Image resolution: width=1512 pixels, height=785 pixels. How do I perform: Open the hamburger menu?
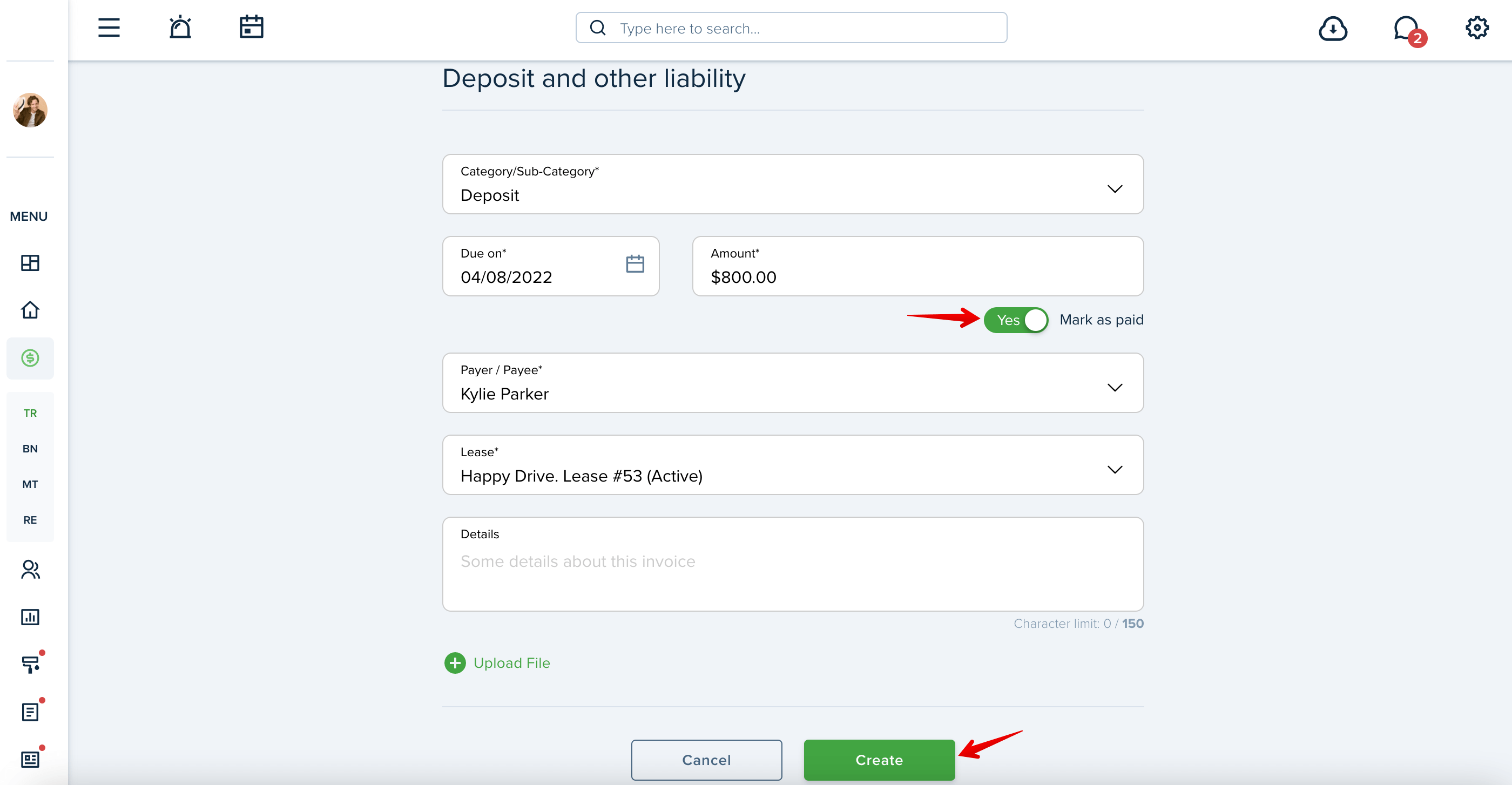(109, 28)
